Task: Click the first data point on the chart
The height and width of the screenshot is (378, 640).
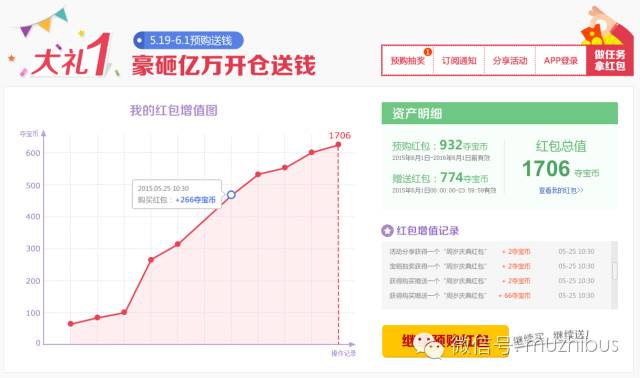Action: click(71, 324)
